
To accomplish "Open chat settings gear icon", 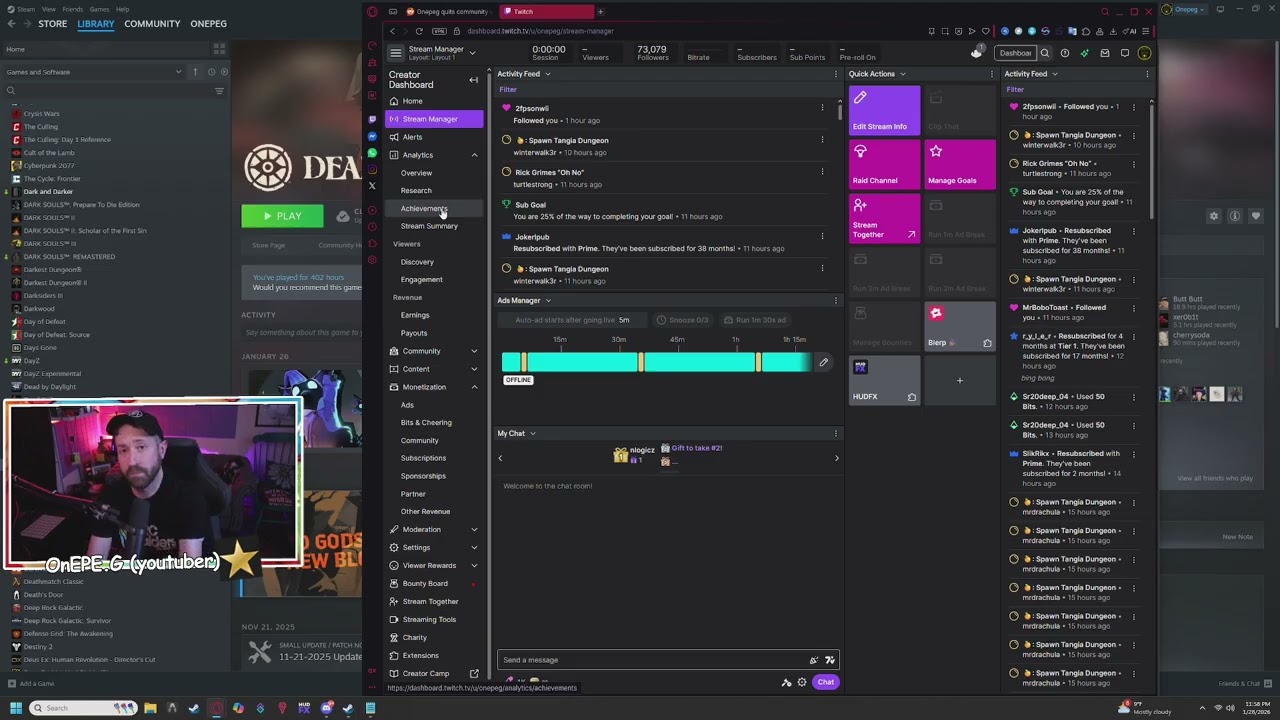I will click(x=802, y=682).
